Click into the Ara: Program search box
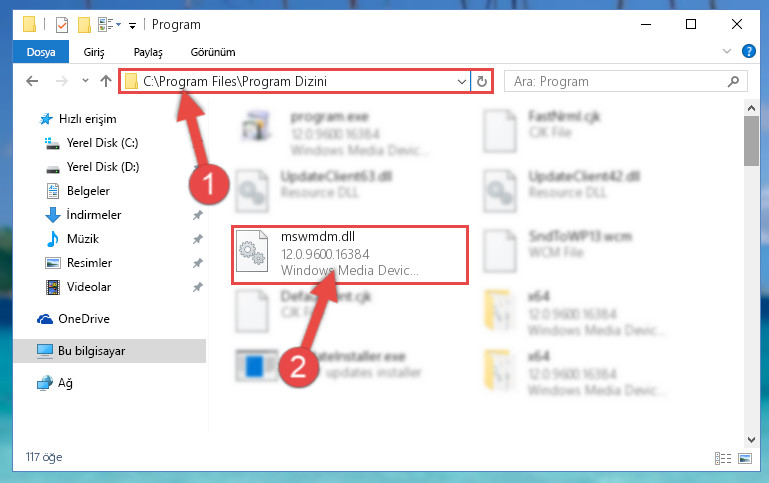769x483 pixels. [618, 81]
